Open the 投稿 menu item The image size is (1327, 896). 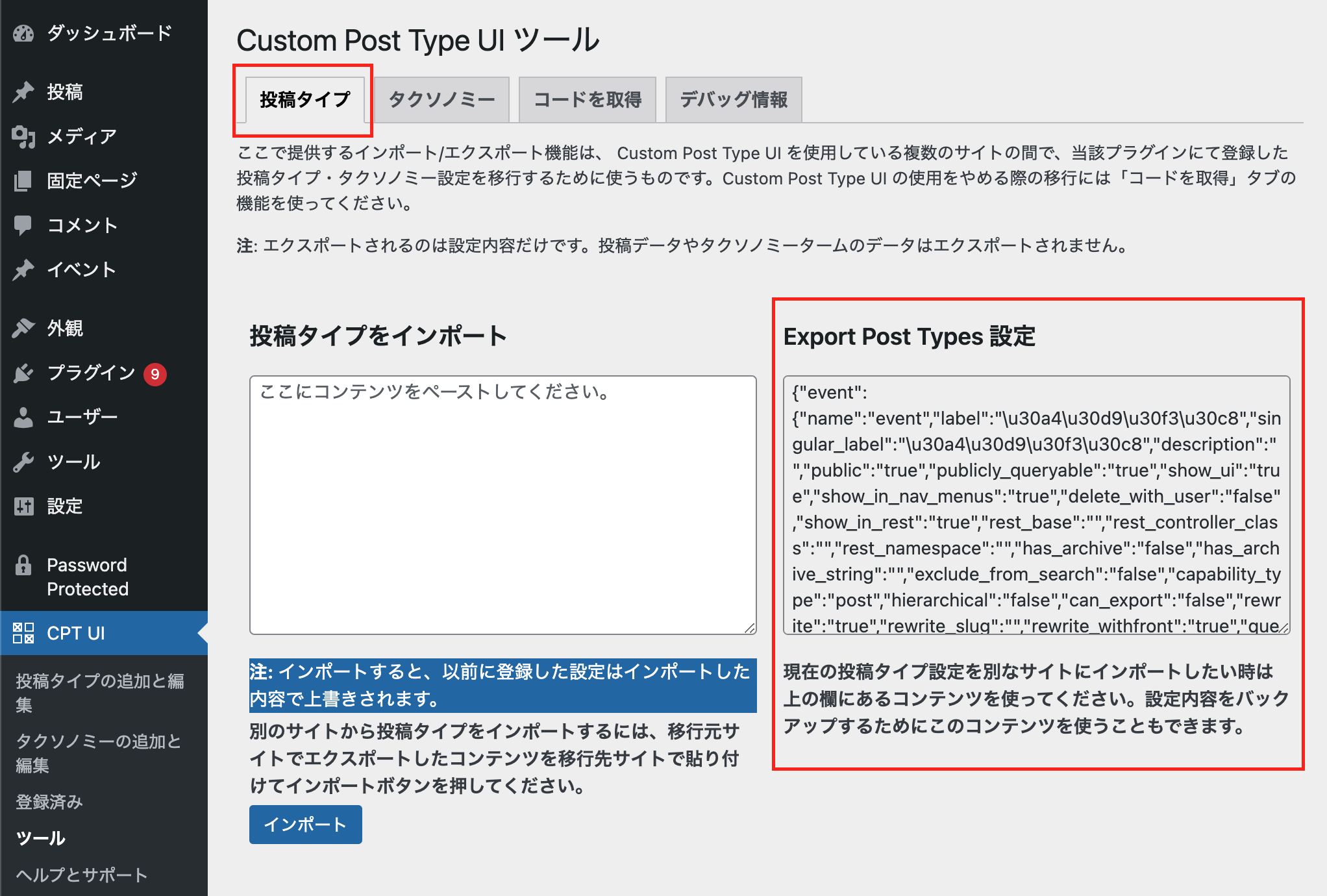(104, 92)
